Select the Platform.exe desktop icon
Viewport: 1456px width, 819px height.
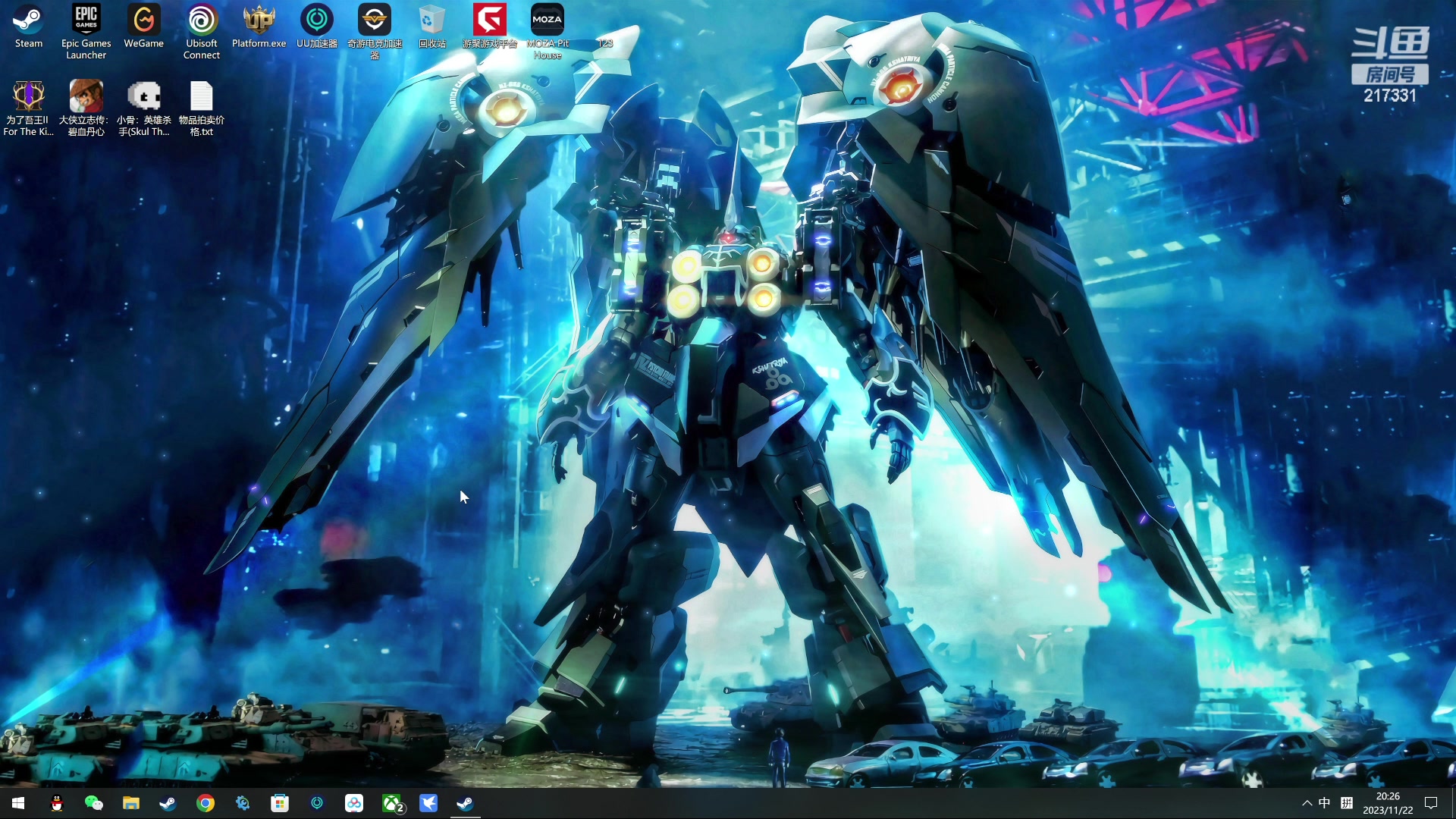[259, 27]
